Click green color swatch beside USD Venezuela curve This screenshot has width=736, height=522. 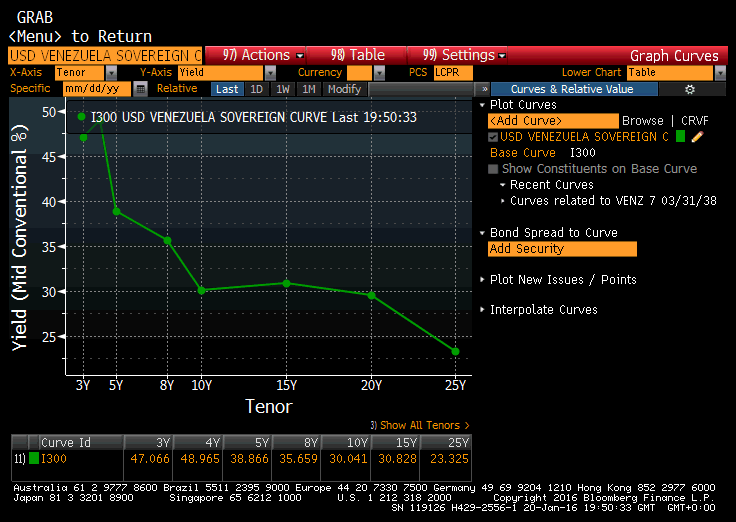[680, 136]
